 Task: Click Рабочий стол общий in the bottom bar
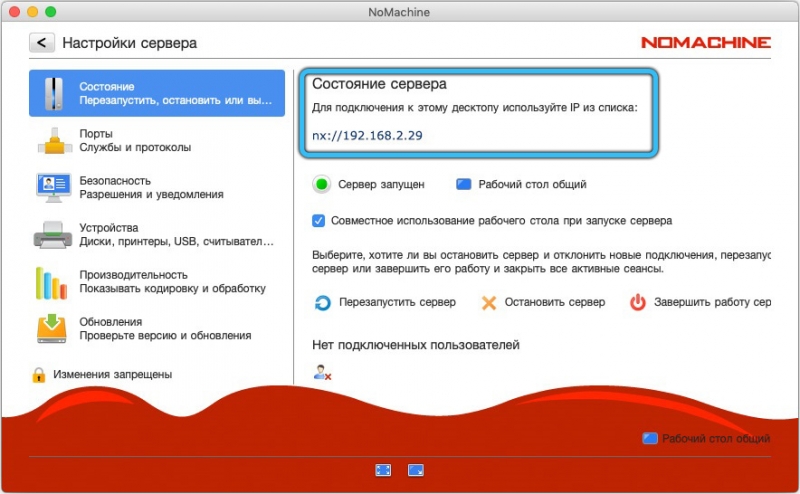716,438
